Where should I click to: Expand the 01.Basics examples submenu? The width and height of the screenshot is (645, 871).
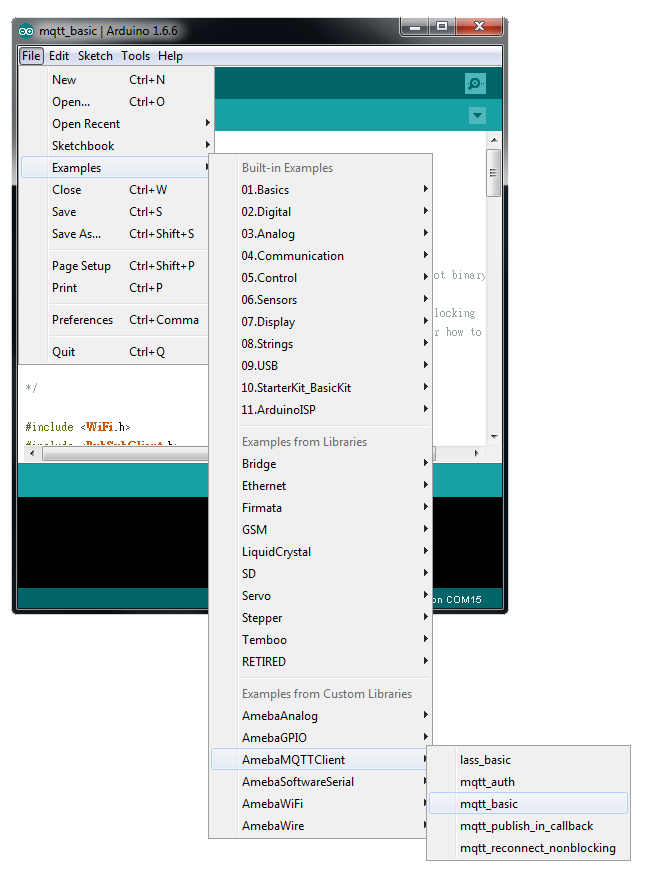point(321,190)
